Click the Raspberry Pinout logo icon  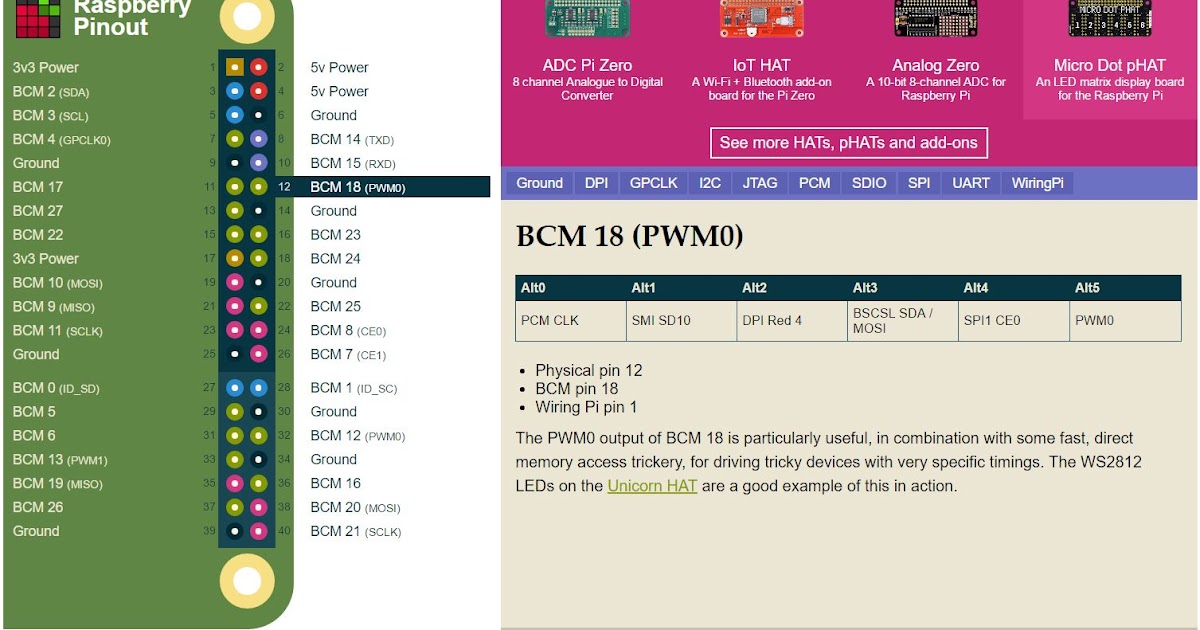tap(39, 18)
